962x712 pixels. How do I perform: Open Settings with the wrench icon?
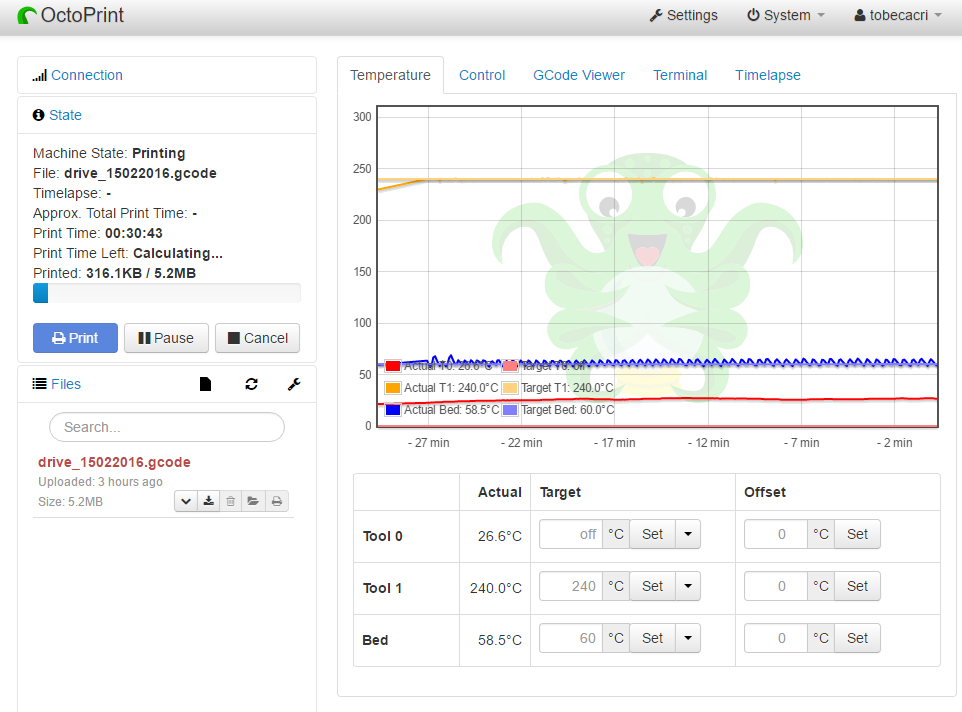click(x=683, y=15)
